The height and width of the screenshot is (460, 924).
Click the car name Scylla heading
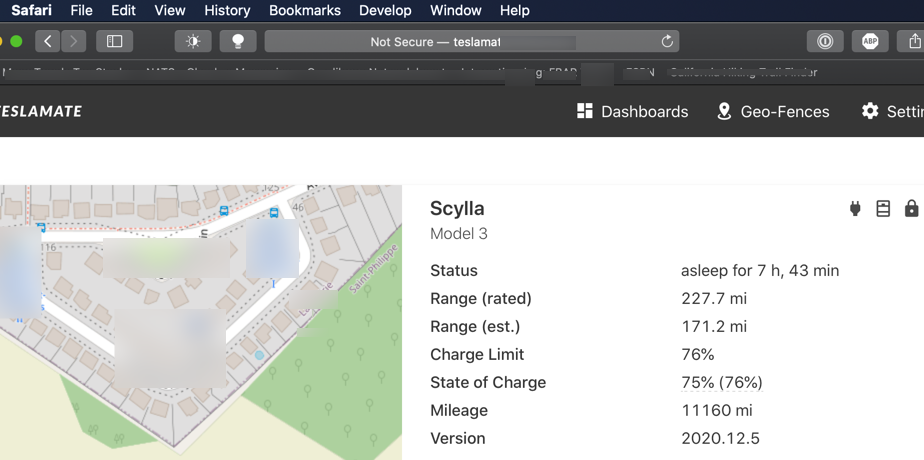click(457, 209)
